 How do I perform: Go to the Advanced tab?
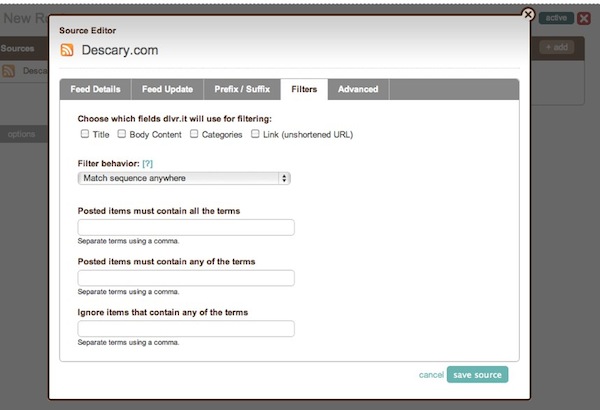coord(358,89)
